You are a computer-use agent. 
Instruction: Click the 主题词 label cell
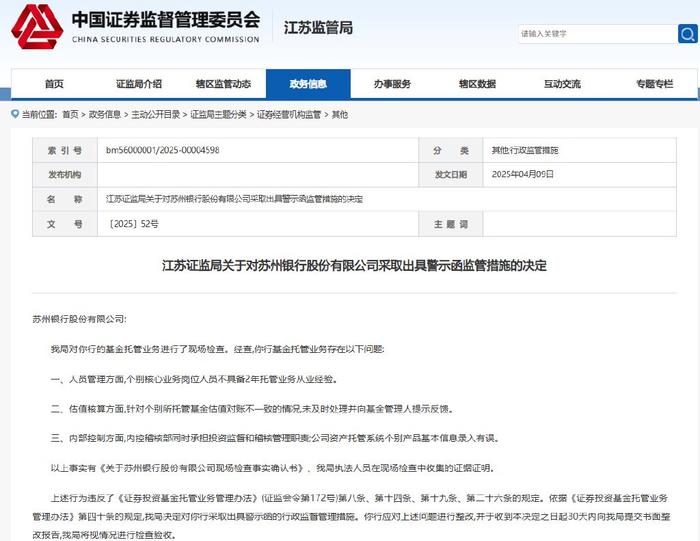pos(451,224)
